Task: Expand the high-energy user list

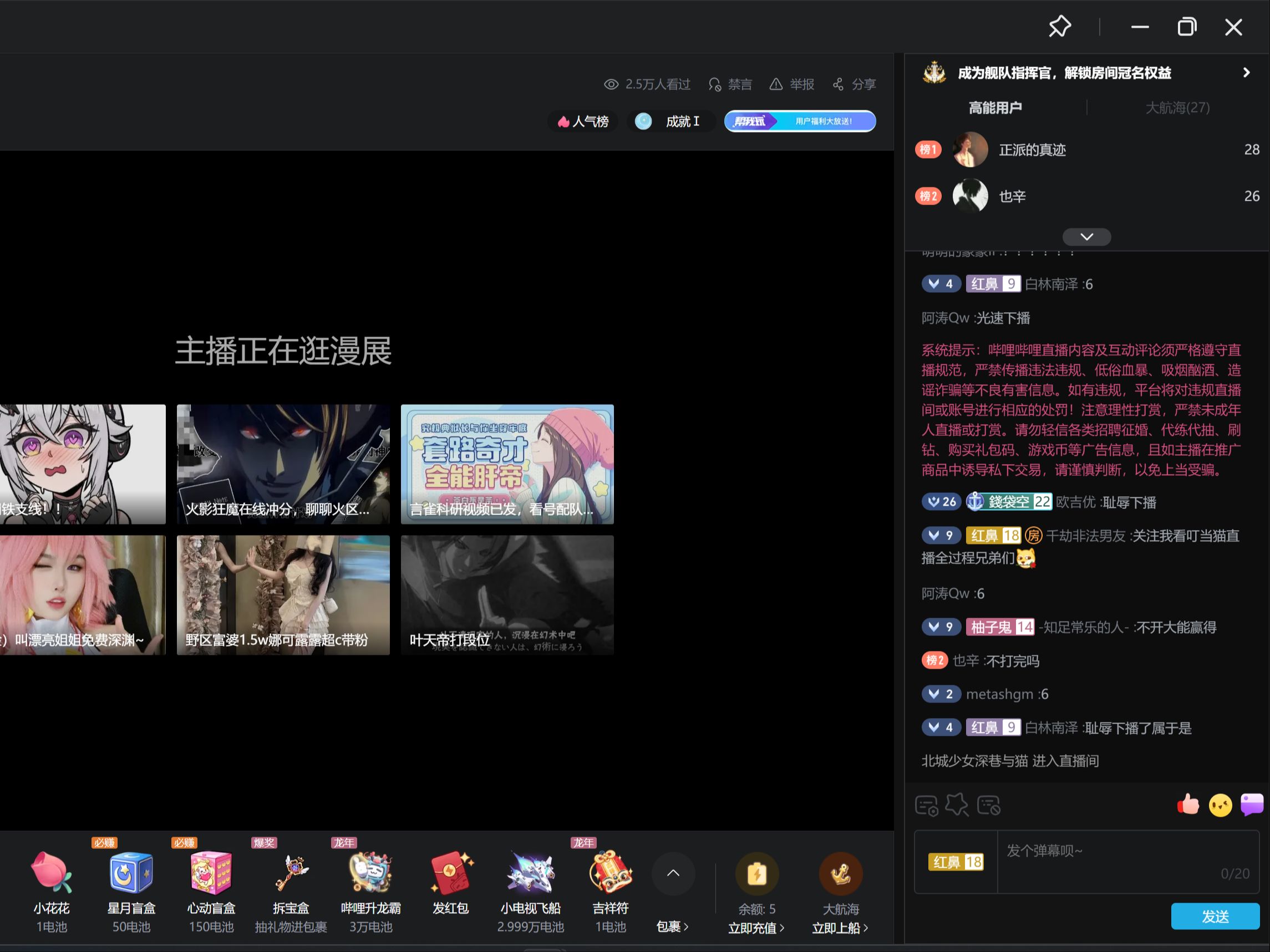Action: pyautogui.click(x=1086, y=236)
